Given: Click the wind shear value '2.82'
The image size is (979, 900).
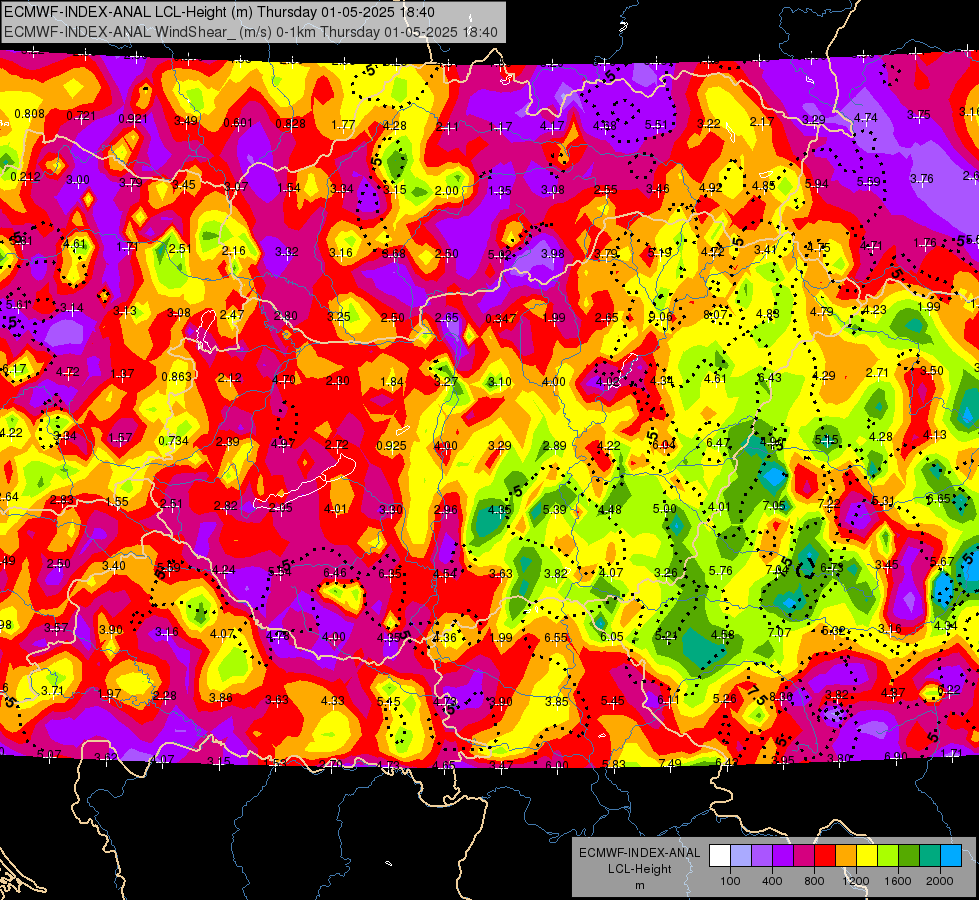Looking at the screenshot, I should (x=225, y=506).
